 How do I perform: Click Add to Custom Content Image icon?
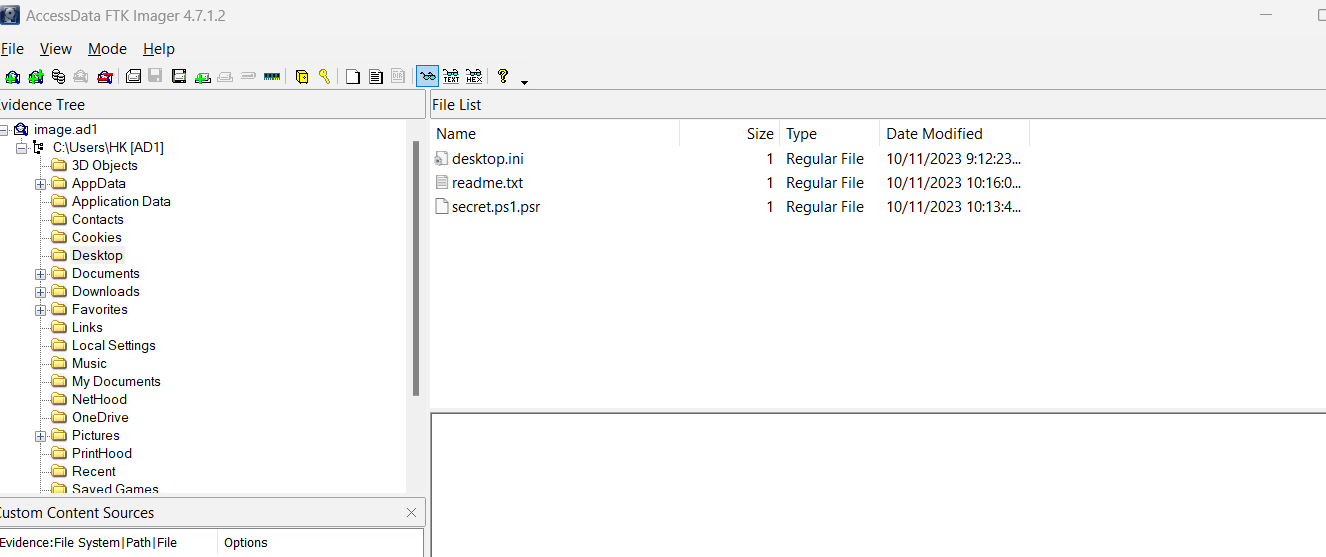203,76
